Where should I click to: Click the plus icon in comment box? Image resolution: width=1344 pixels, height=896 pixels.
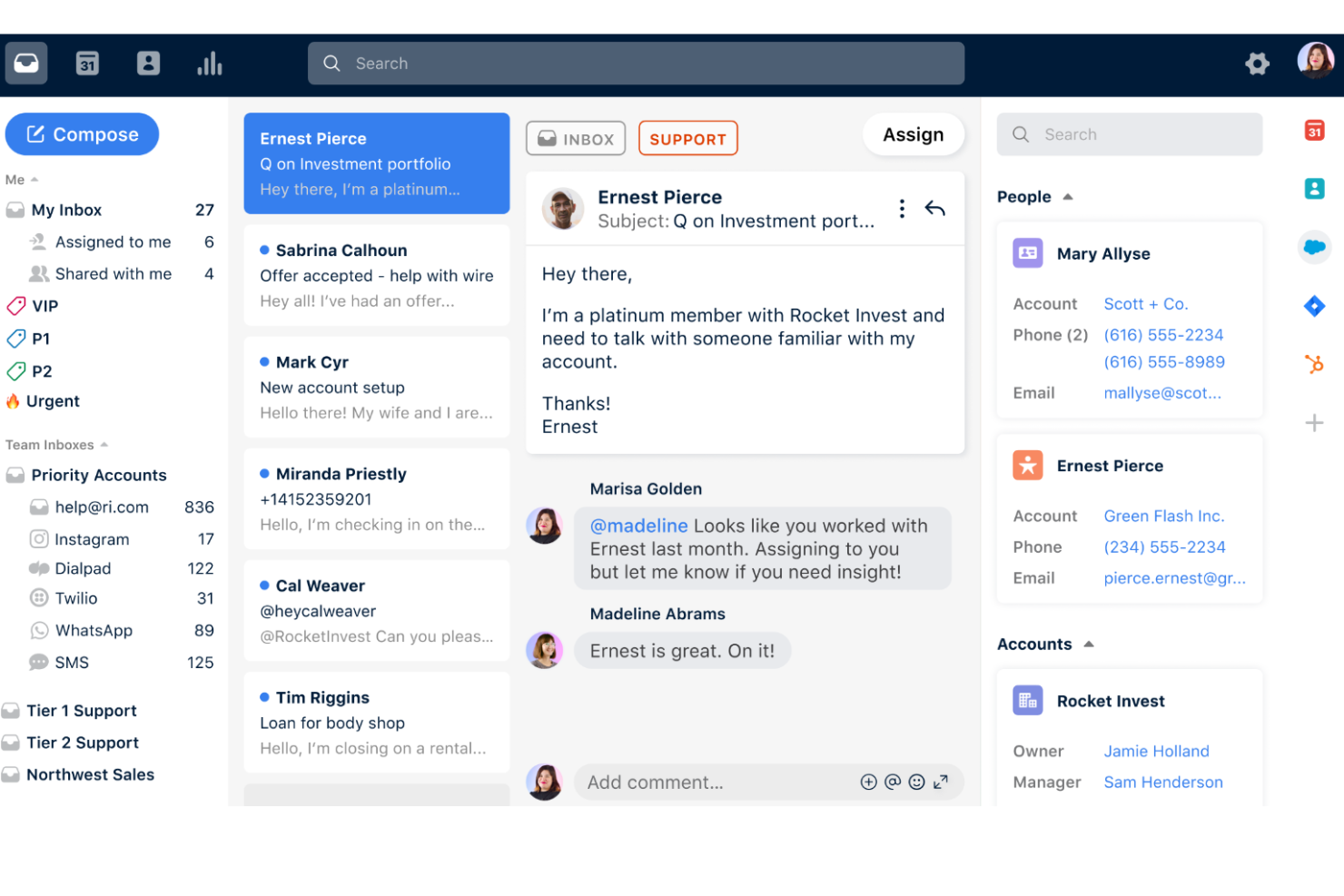point(868,782)
